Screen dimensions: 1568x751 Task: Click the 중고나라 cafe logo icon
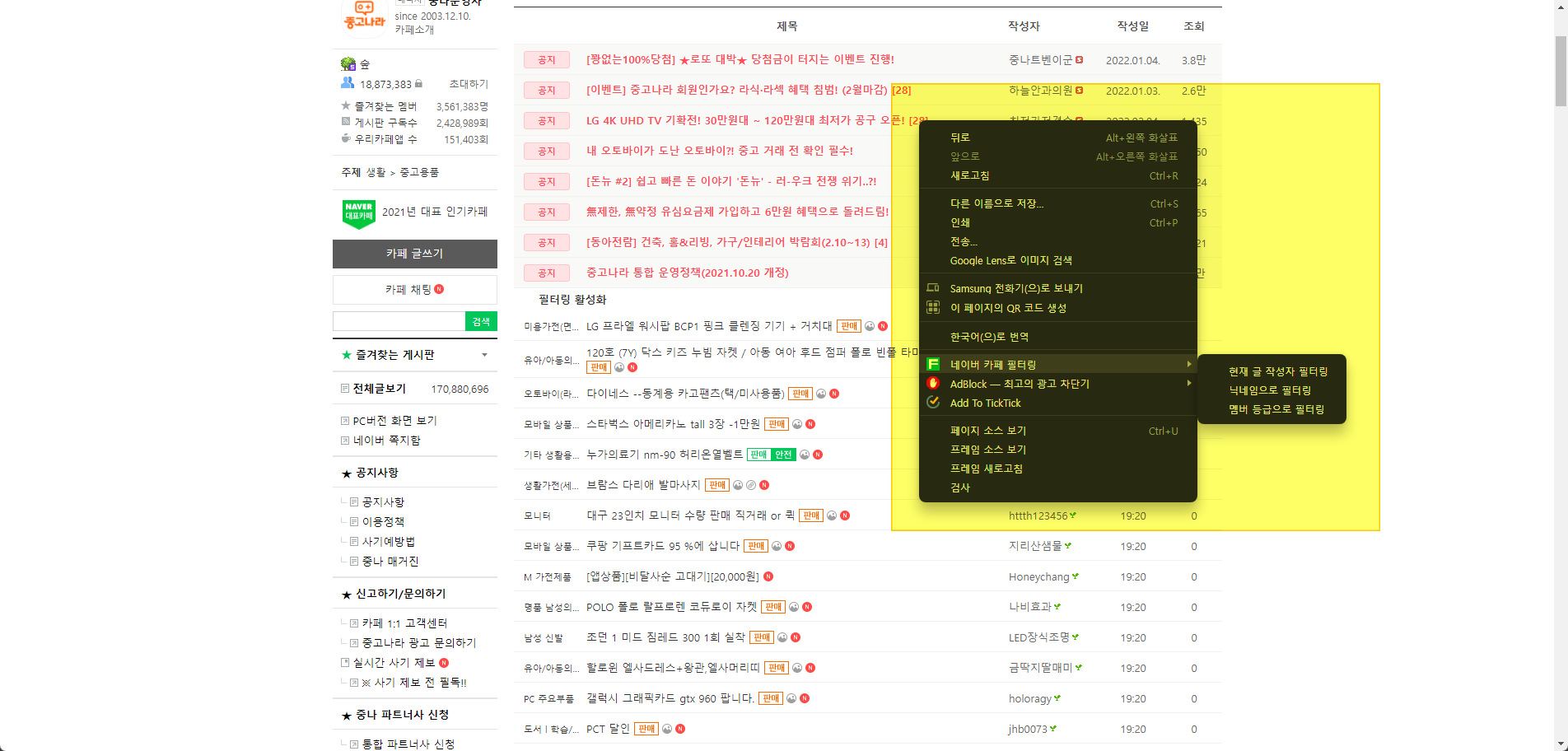coord(364,16)
